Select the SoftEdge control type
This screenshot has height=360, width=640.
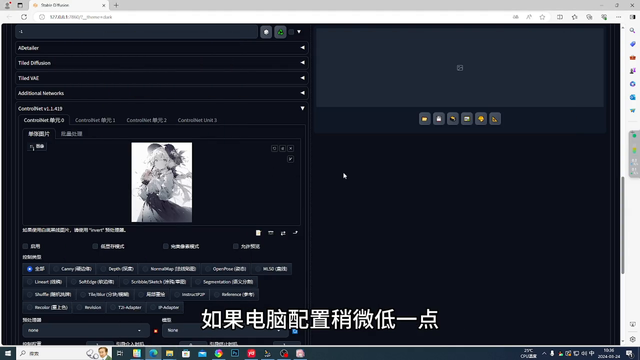point(93,282)
